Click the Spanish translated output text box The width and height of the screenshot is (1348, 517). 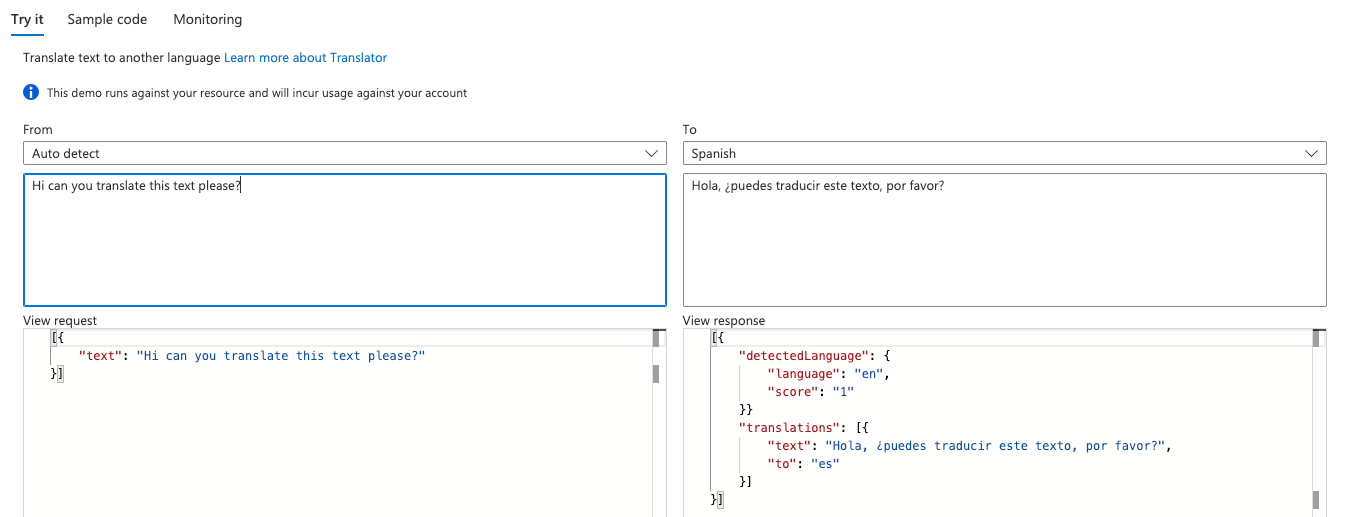point(1004,240)
